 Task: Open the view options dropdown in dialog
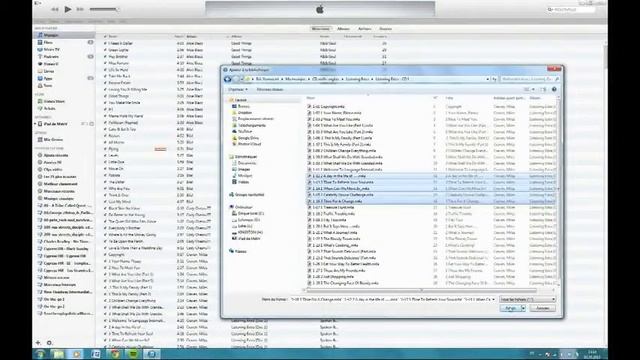coord(533,89)
